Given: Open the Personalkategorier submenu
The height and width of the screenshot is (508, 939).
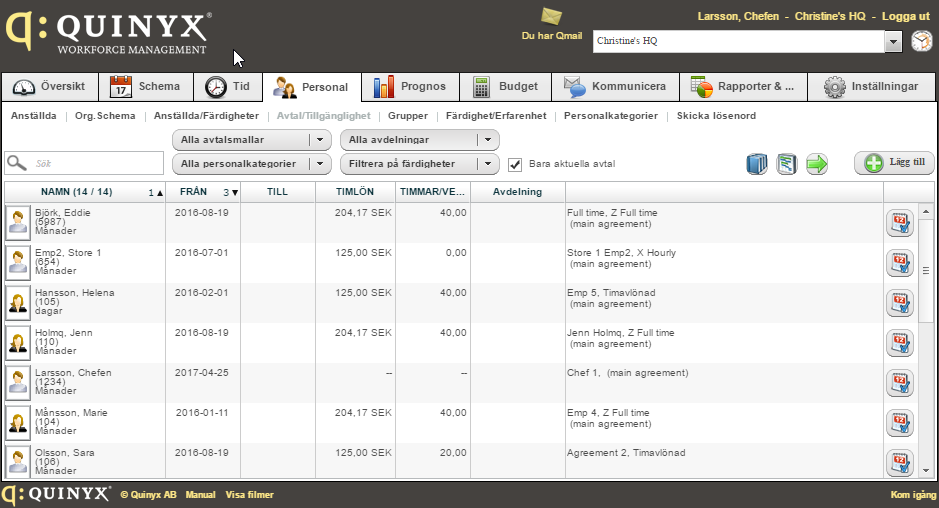Looking at the screenshot, I should click(611, 116).
